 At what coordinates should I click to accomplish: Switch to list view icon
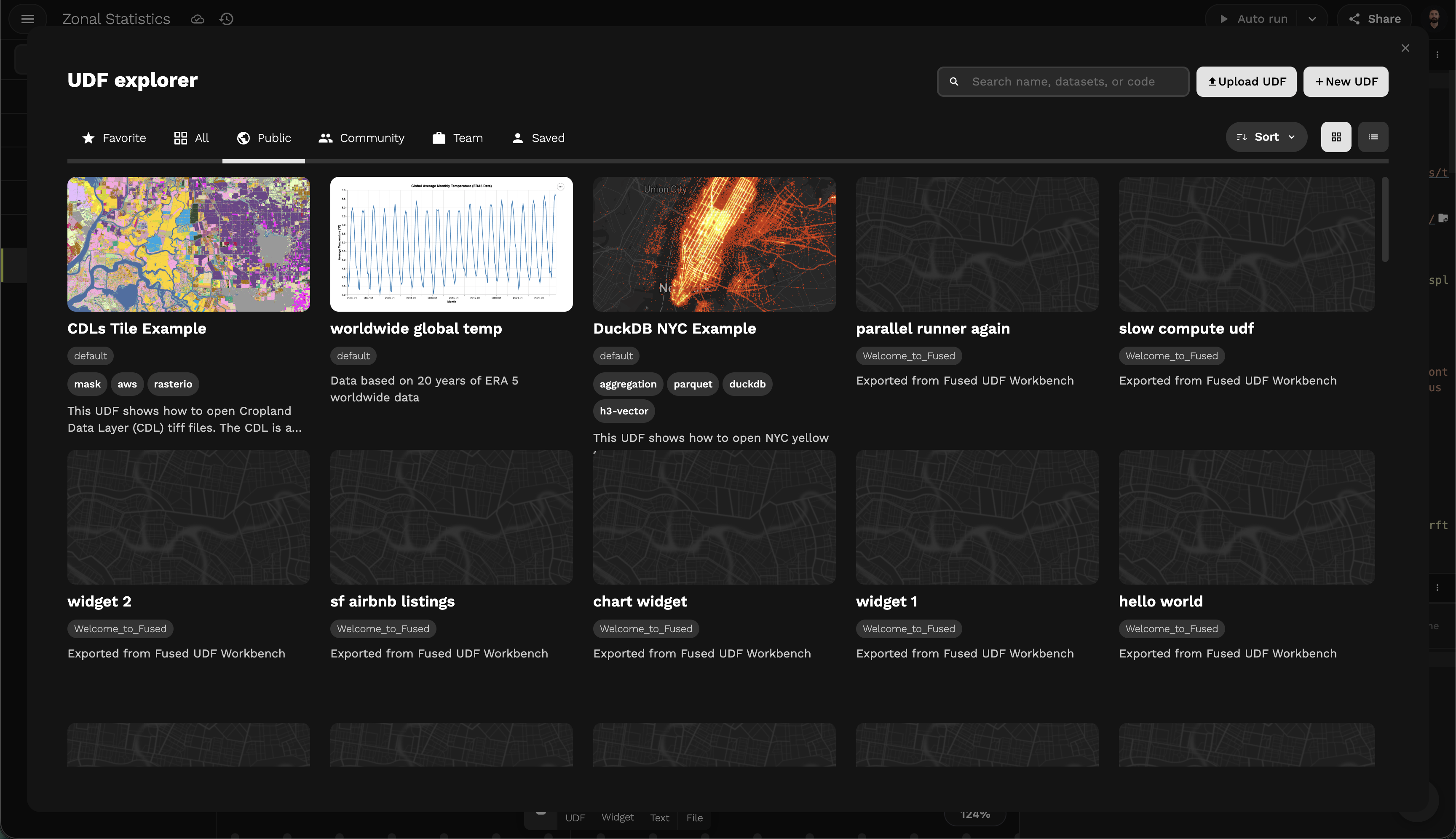tap(1373, 137)
